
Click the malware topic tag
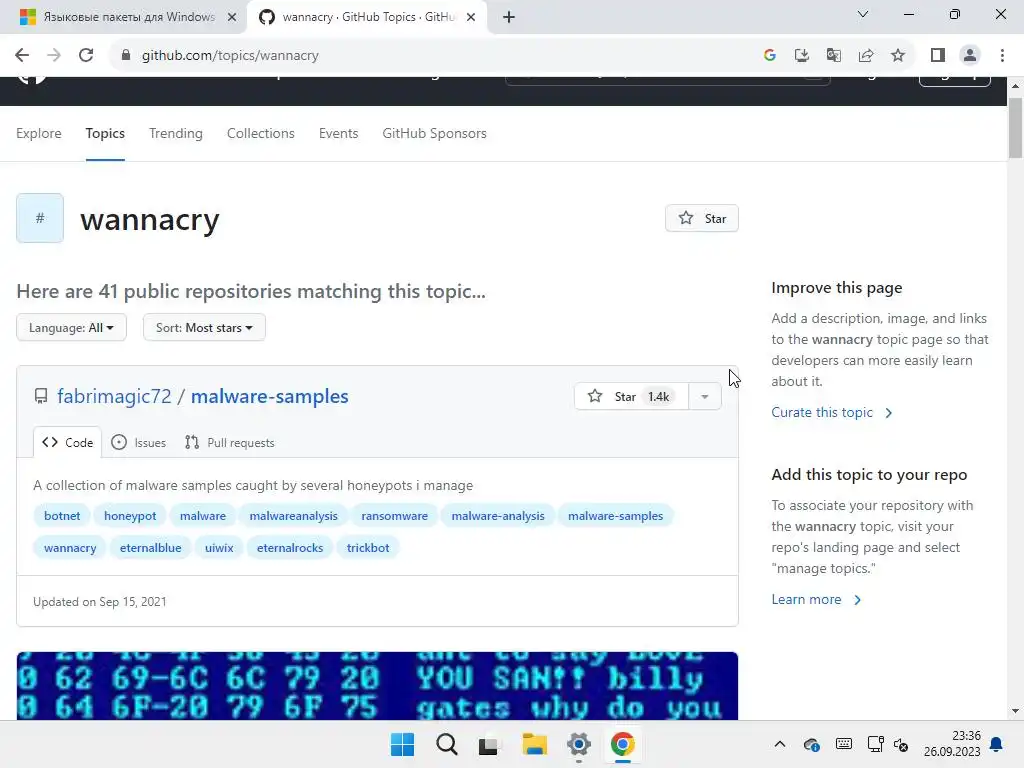pyautogui.click(x=203, y=516)
